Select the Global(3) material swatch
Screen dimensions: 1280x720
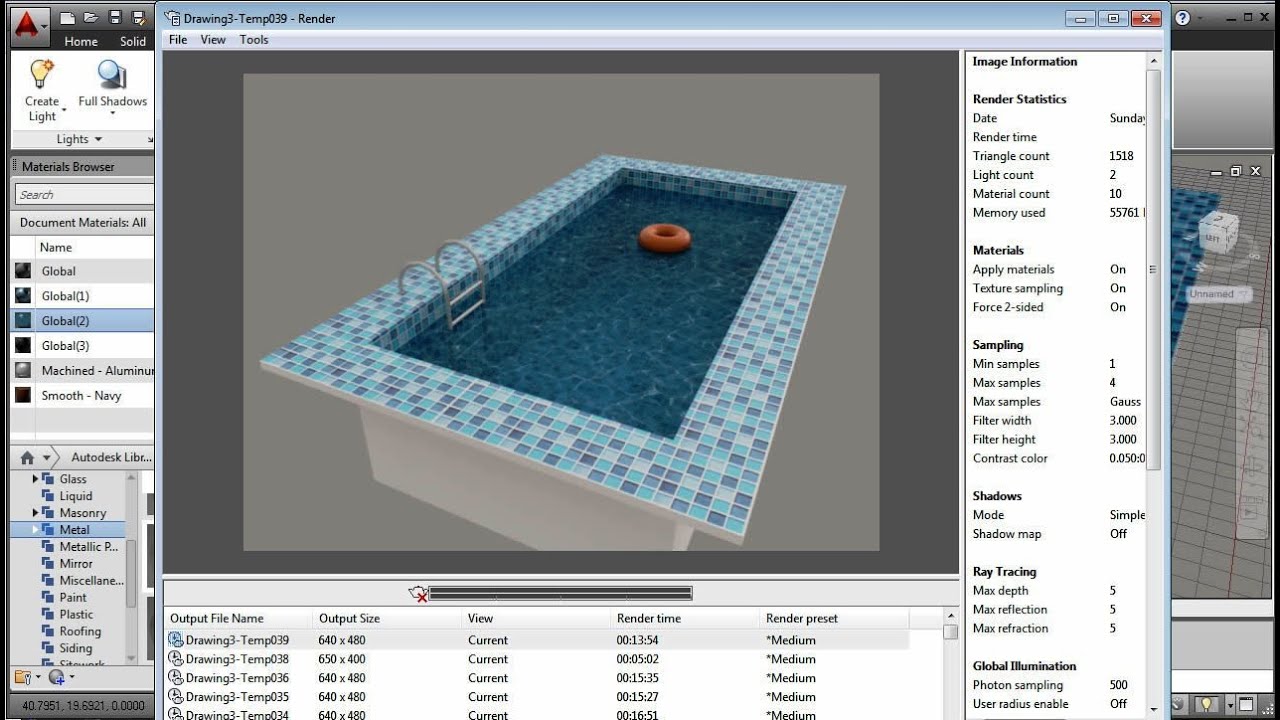(23, 346)
